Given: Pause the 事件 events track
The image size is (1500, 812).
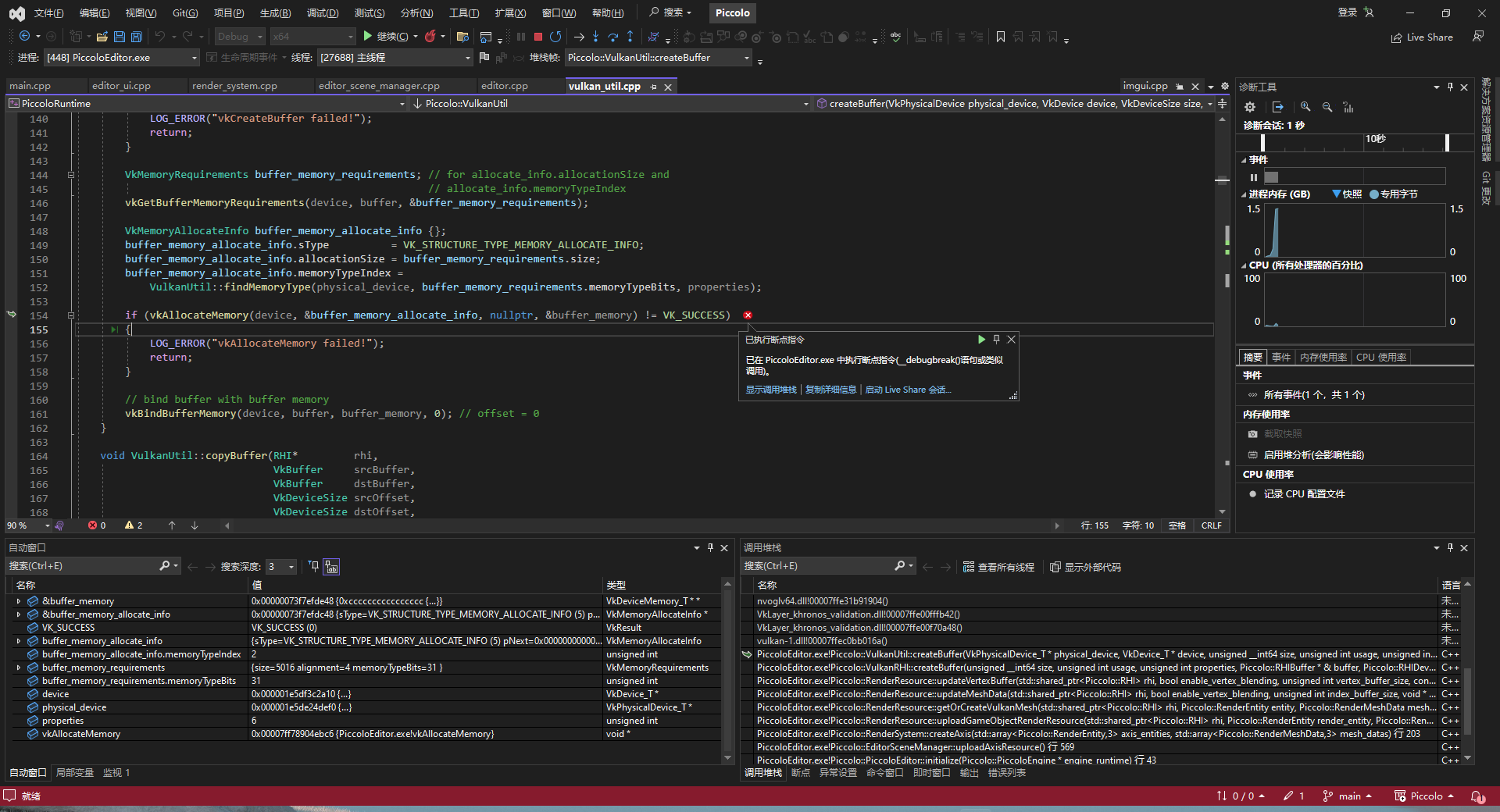Looking at the screenshot, I should point(1254,177).
